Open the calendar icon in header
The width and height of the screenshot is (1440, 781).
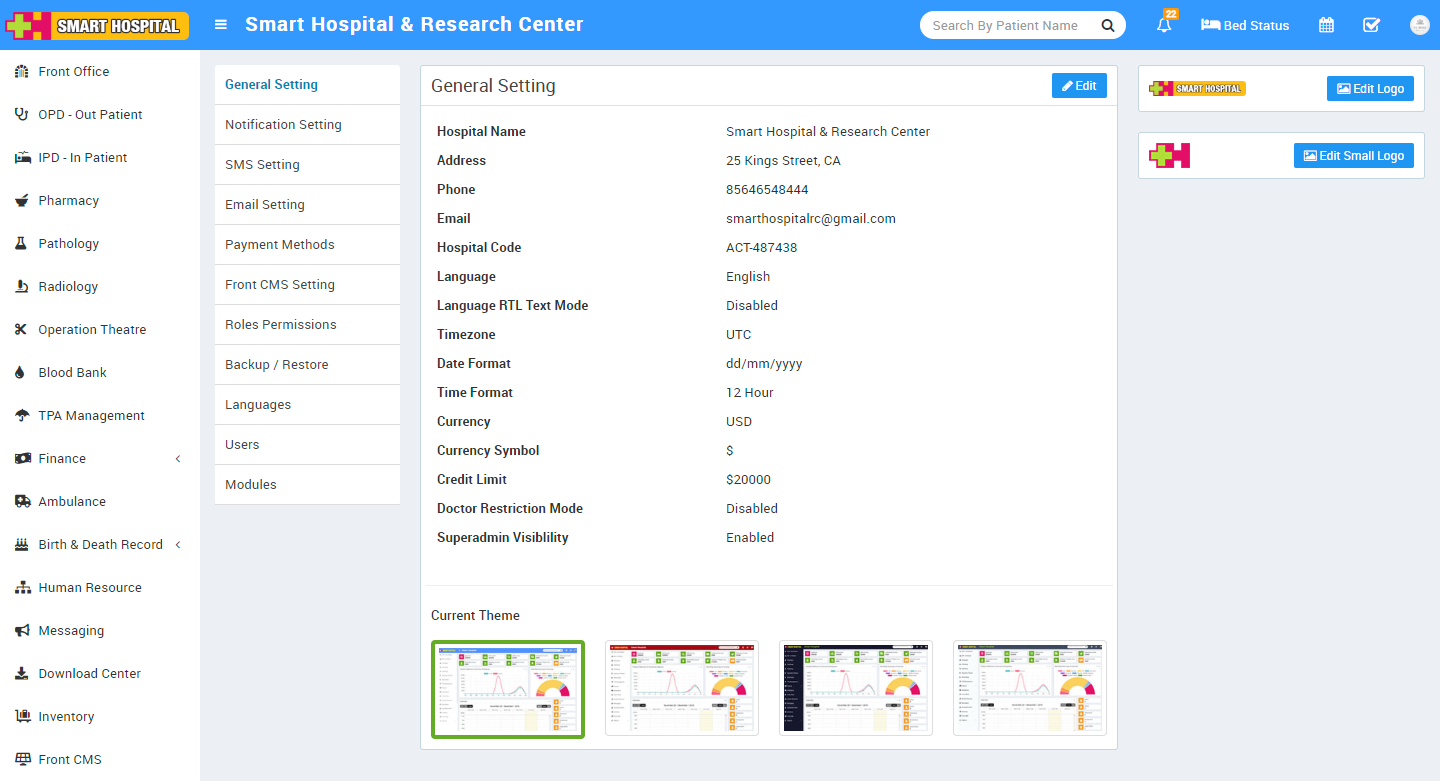coord(1326,25)
